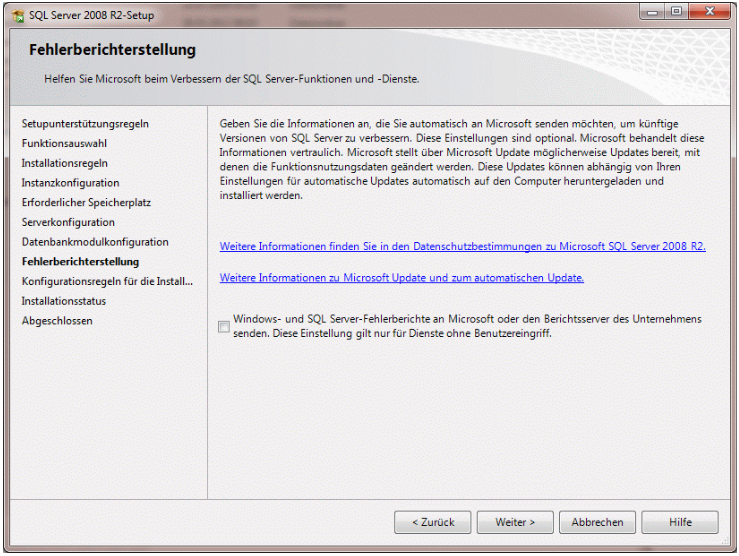
Task: Minimize the SQL Server setup window
Action: [x=652, y=12]
